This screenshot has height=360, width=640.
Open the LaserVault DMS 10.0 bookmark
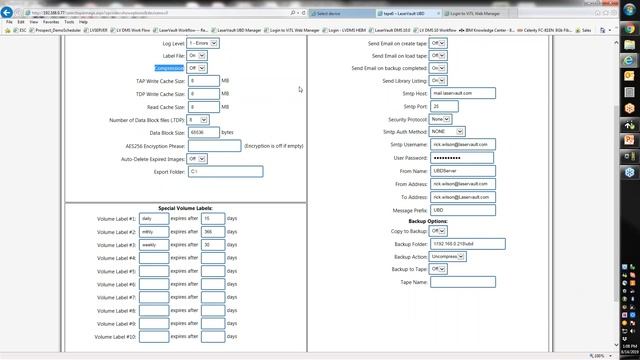[x=389, y=30]
